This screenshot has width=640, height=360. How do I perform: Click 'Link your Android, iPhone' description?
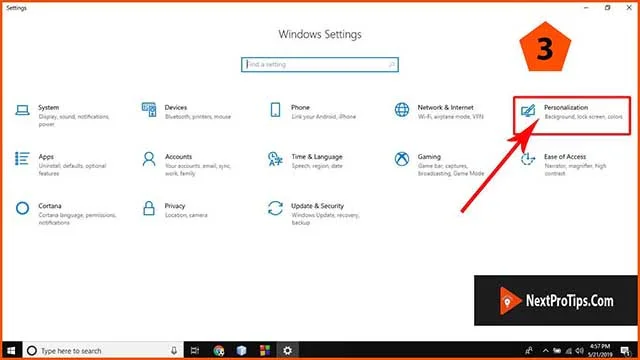(x=323, y=117)
